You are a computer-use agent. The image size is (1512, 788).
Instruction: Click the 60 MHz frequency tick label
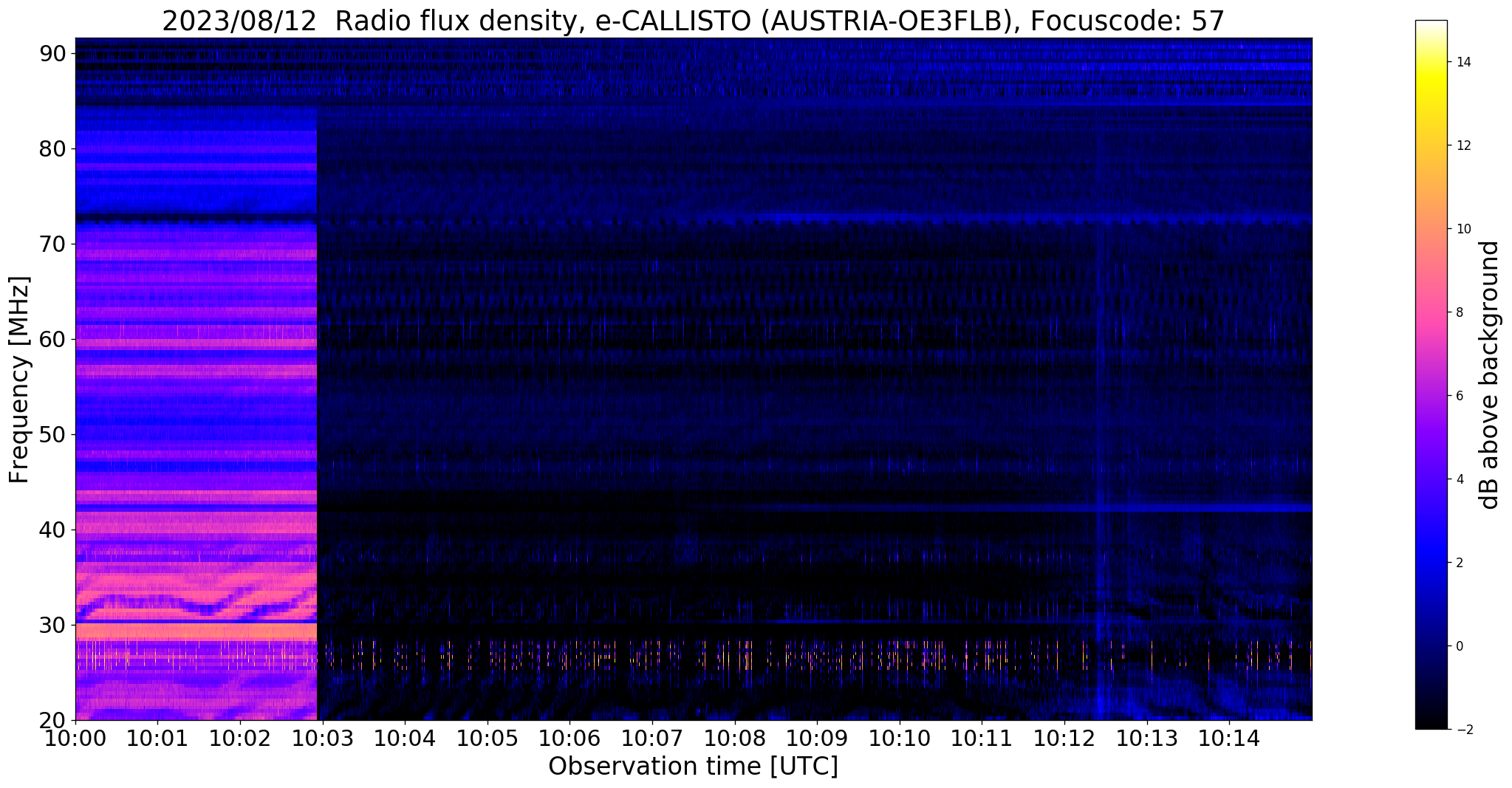52,339
